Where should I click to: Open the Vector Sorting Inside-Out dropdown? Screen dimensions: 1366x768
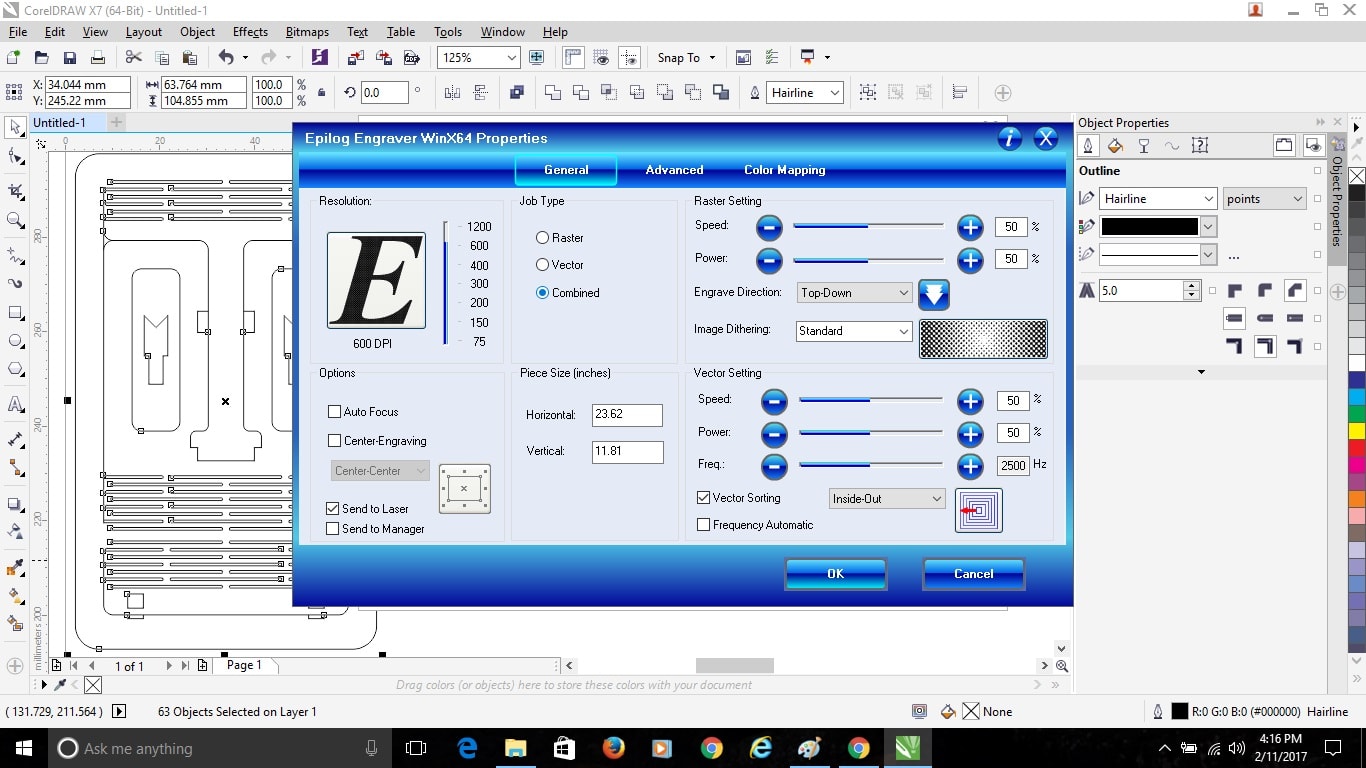(887, 498)
